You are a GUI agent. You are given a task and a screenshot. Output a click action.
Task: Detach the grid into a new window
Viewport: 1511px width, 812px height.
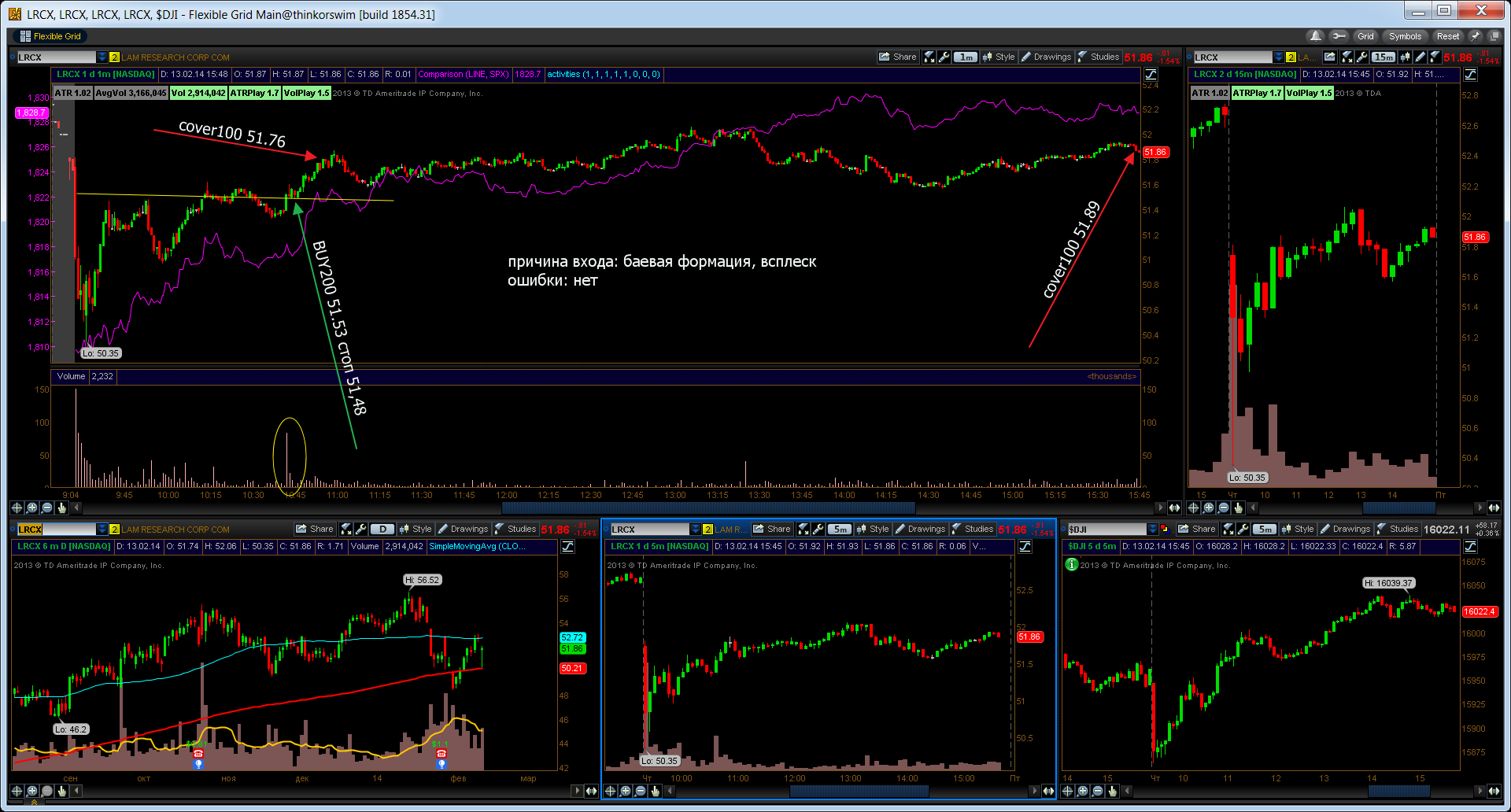(1494, 36)
